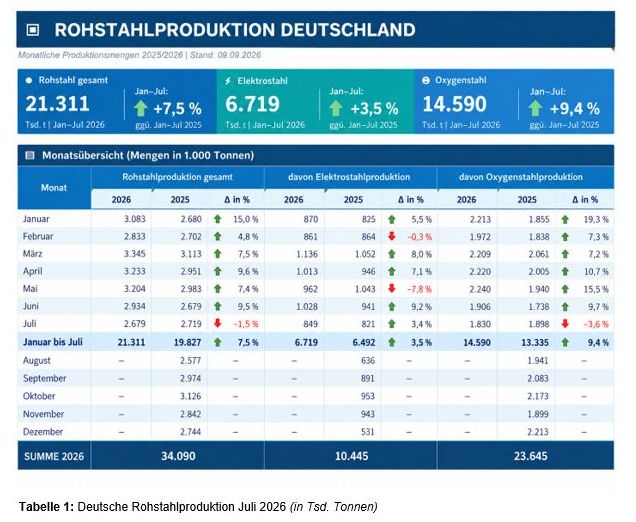Click the SUMME 2026 label
636x522 pixels.
point(54,456)
